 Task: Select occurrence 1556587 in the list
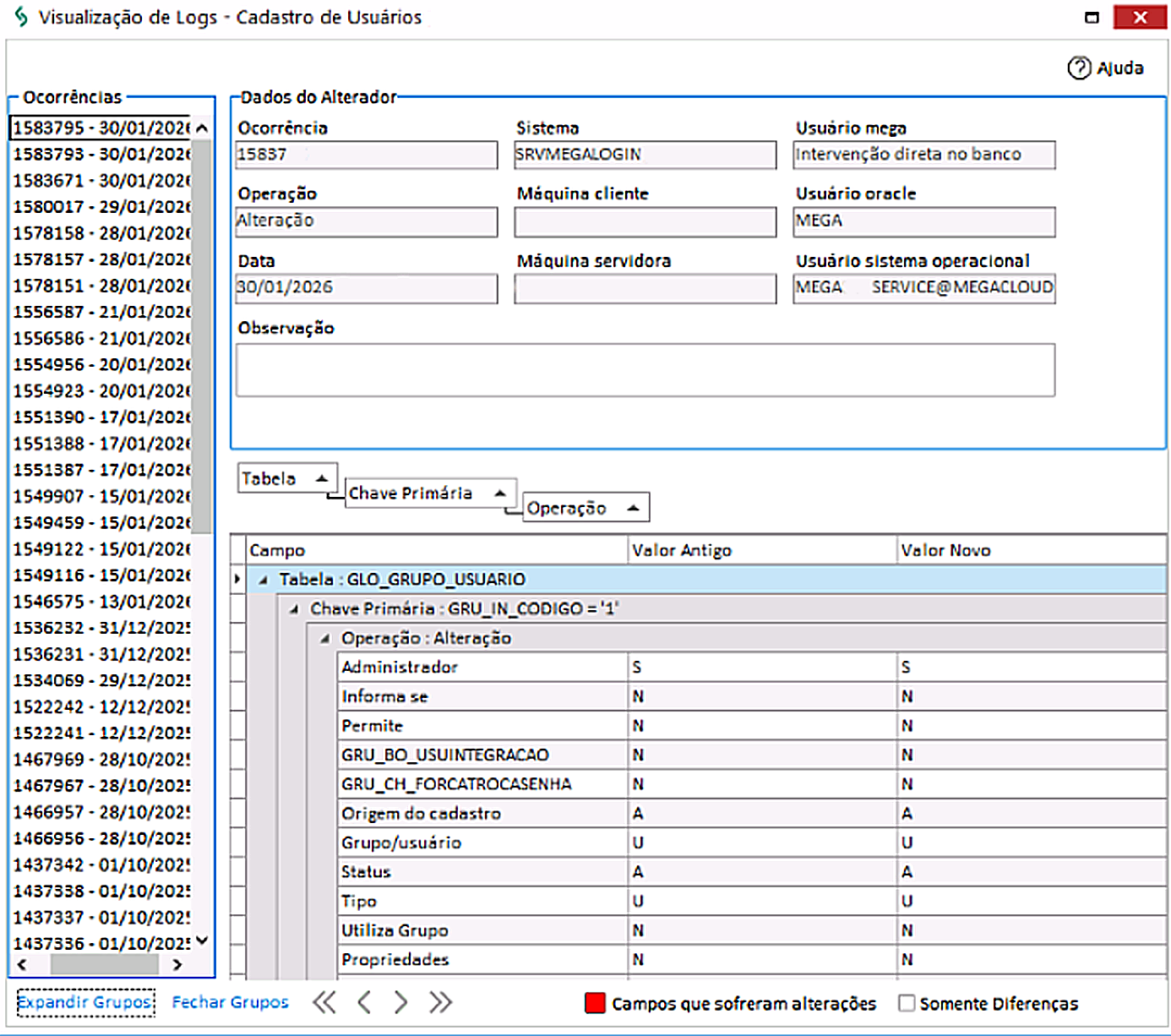[x=101, y=312]
